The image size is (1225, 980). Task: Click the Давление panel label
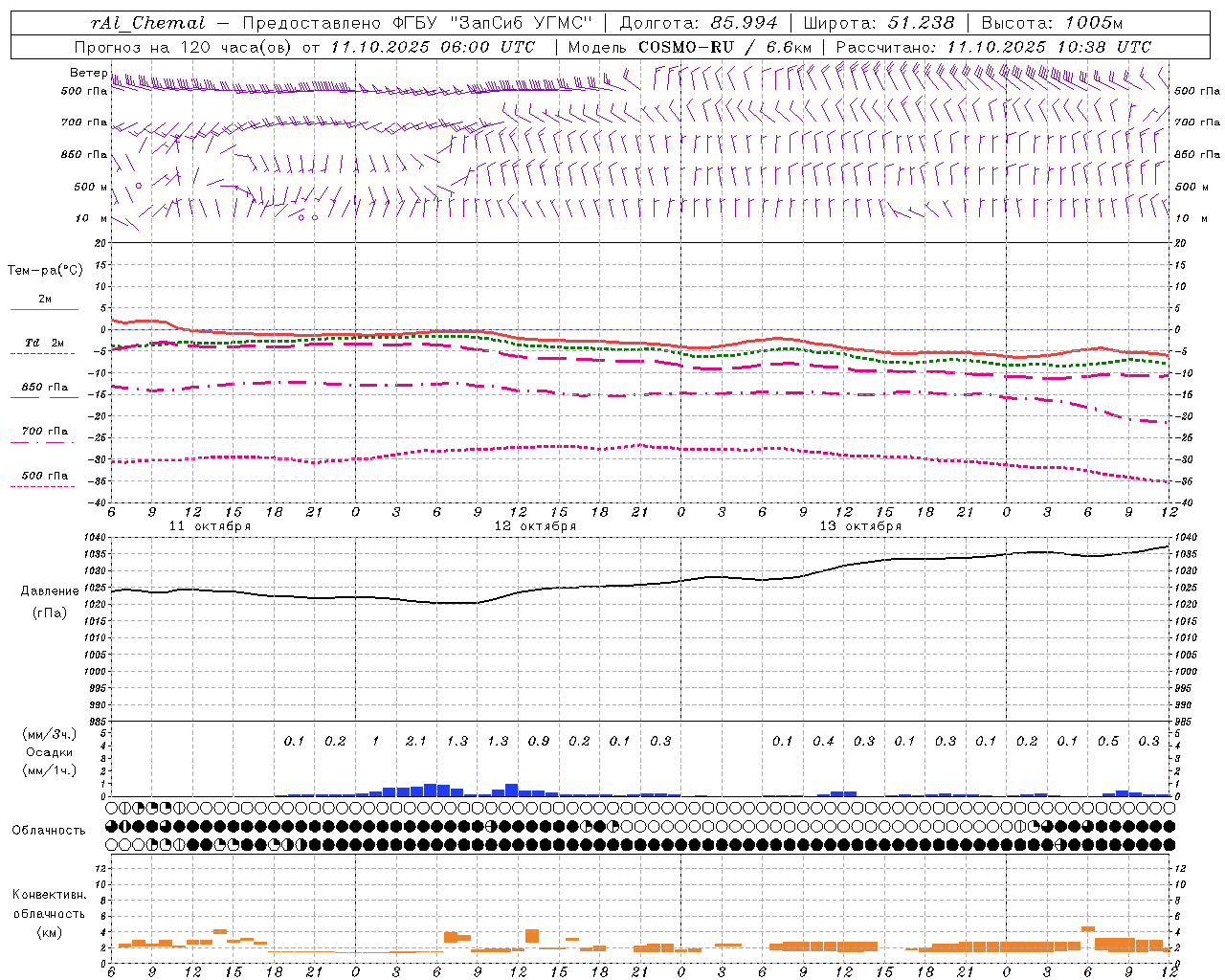click(x=50, y=591)
